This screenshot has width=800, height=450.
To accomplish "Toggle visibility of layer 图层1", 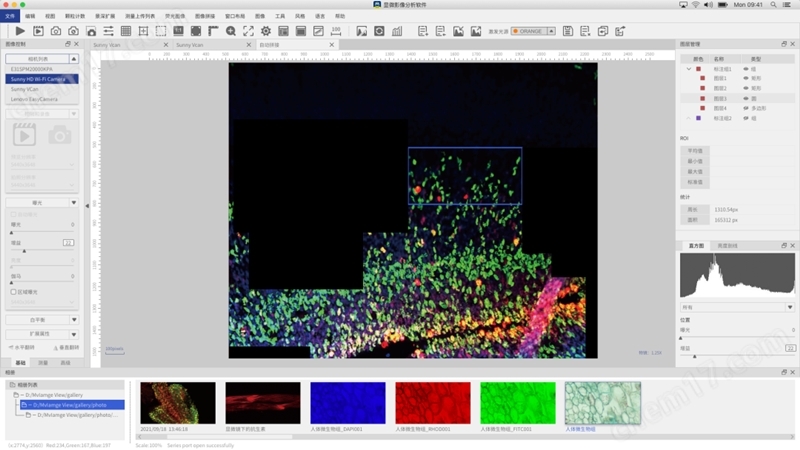I will pos(746,78).
